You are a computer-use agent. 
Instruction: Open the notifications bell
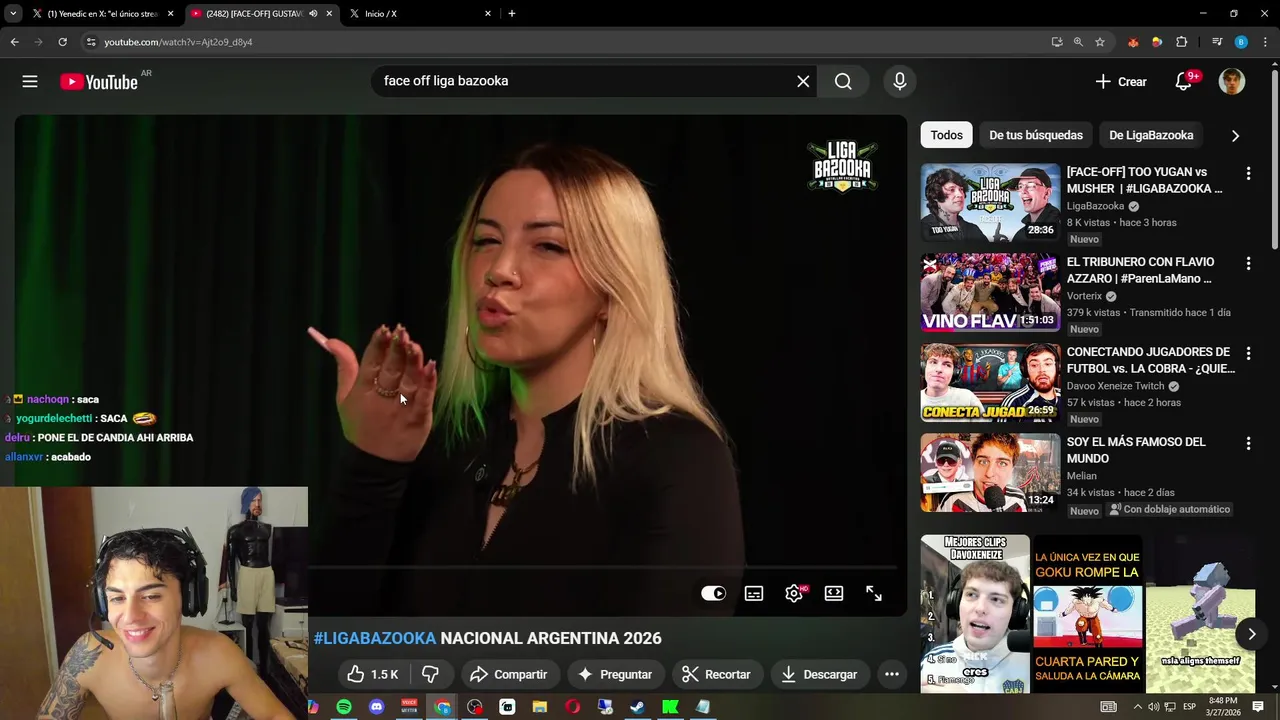coord(1184,82)
